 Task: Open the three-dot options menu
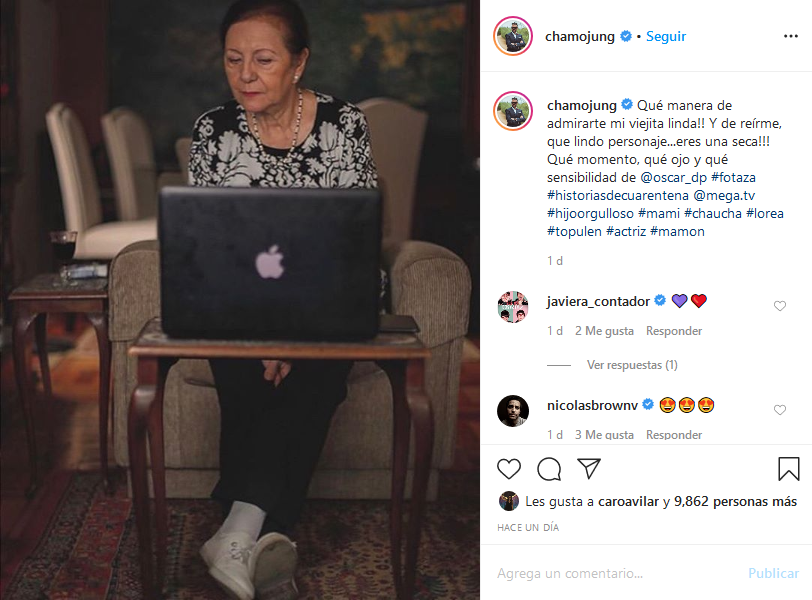(x=791, y=36)
